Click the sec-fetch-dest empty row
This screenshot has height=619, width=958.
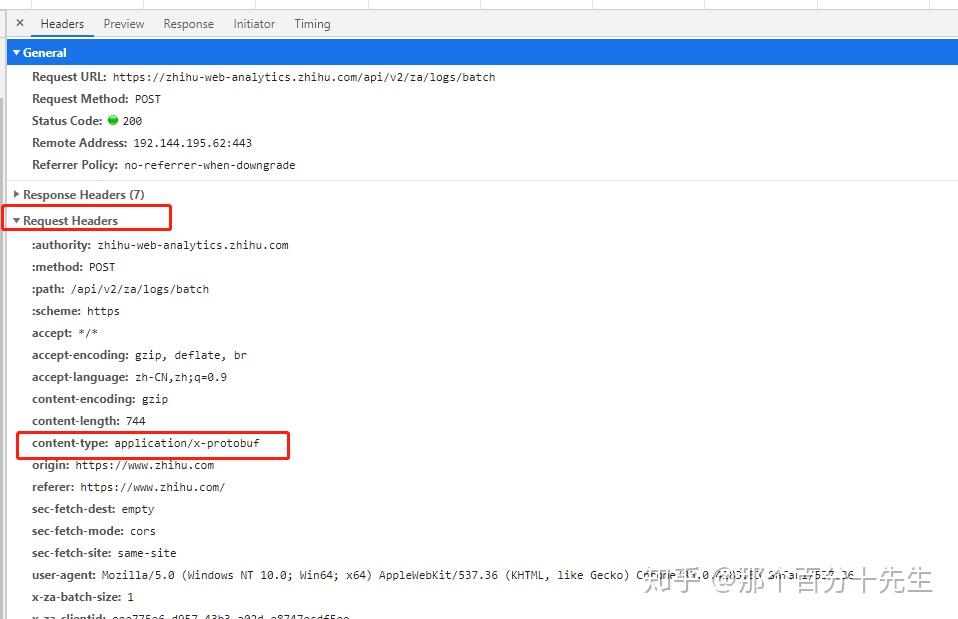[x=93, y=509]
